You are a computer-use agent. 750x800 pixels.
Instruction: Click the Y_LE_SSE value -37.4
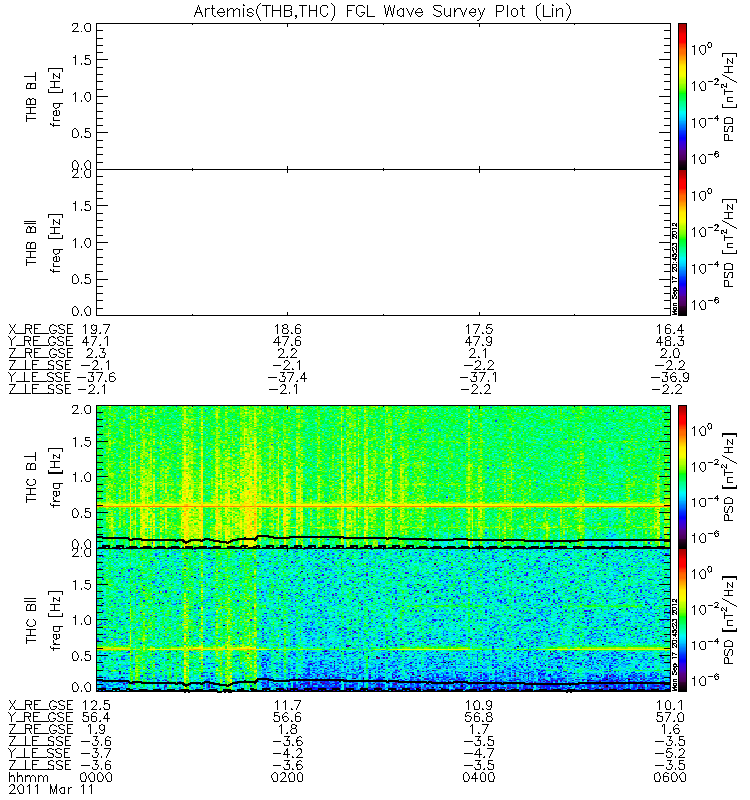pos(287,377)
